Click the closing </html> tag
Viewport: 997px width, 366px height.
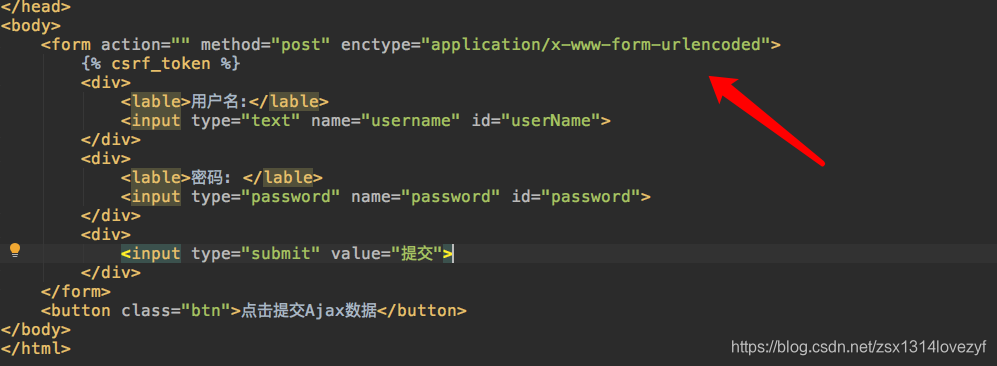[x=36, y=349]
